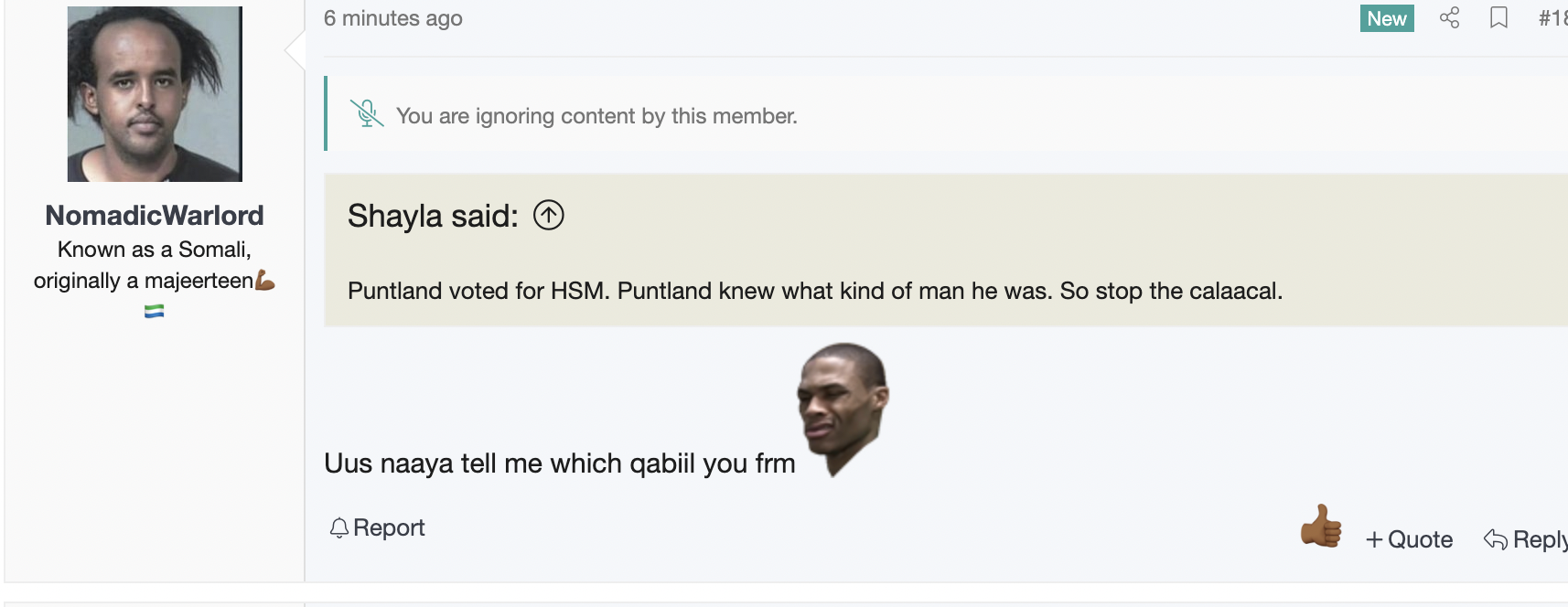Screen dimensions: 1568x607
Task: Reply to this post
Action: (x=1526, y=539)
